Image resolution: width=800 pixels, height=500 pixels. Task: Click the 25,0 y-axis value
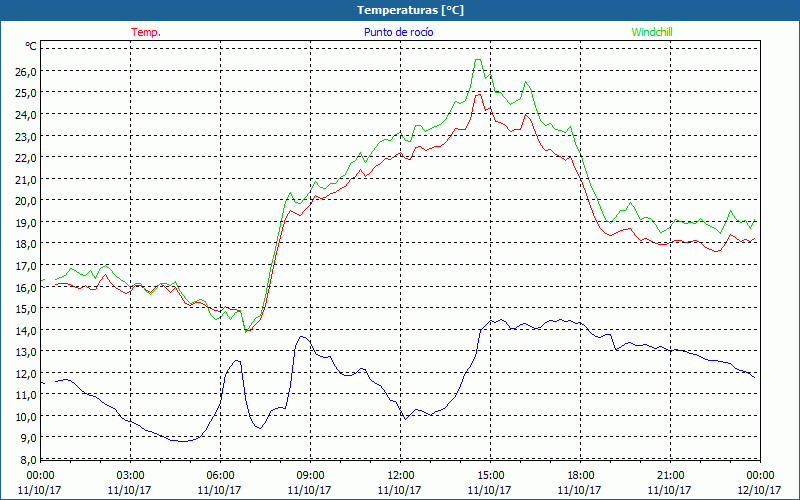(x=26, y=93)
